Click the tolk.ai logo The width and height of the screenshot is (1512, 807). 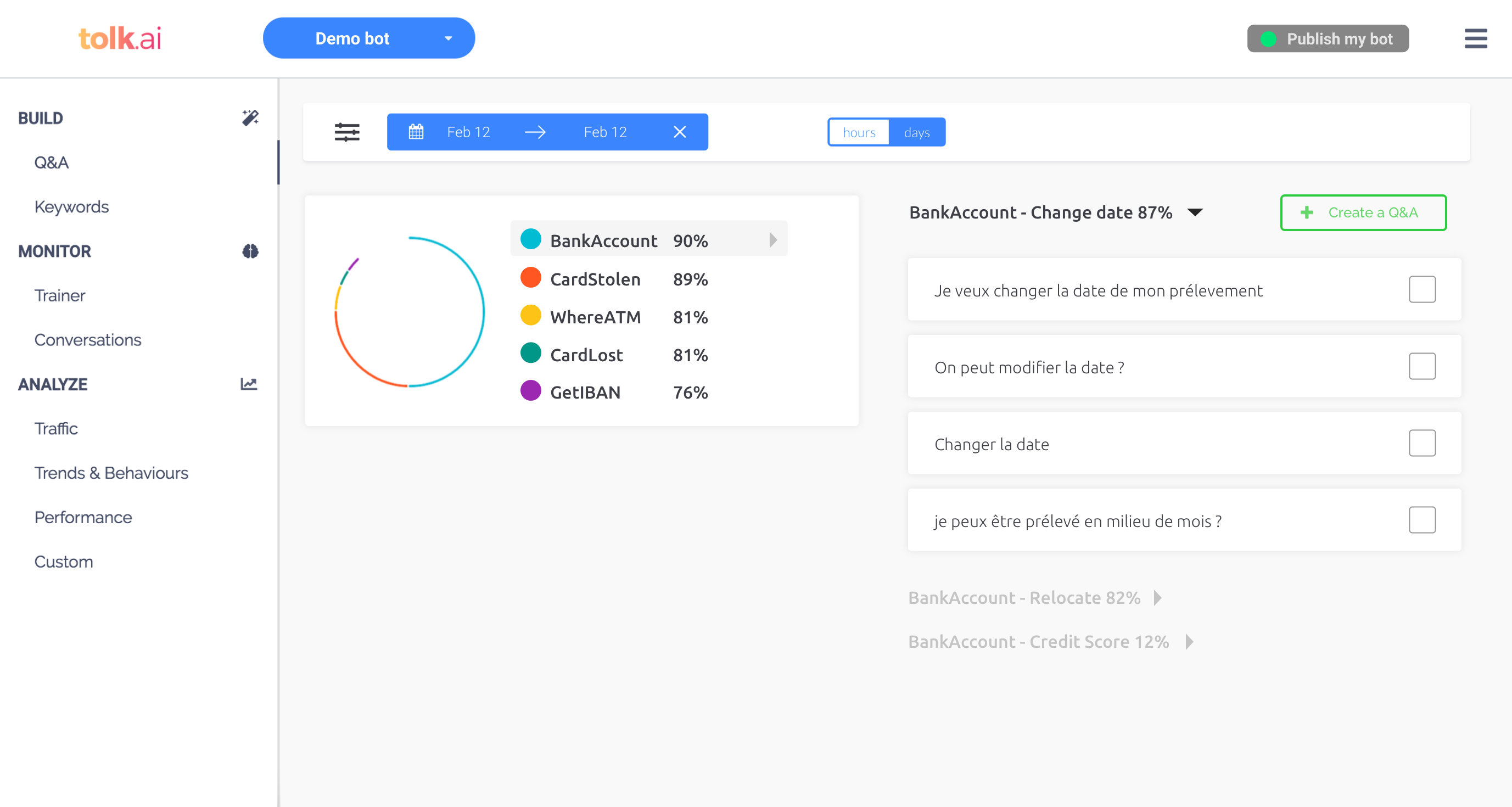[x=120, y=39]
